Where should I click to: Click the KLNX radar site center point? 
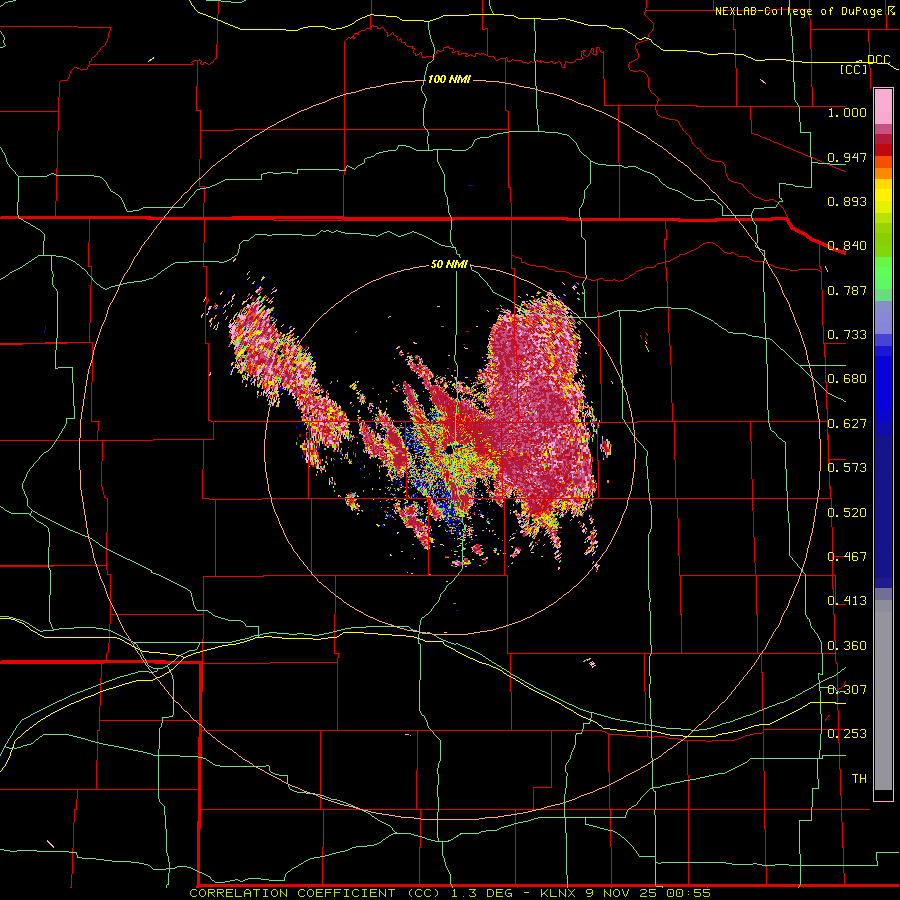coord(451,449)
